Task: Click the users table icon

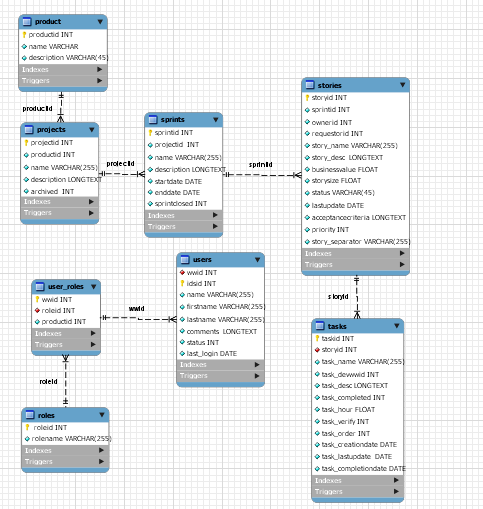Action: [185, 259]
